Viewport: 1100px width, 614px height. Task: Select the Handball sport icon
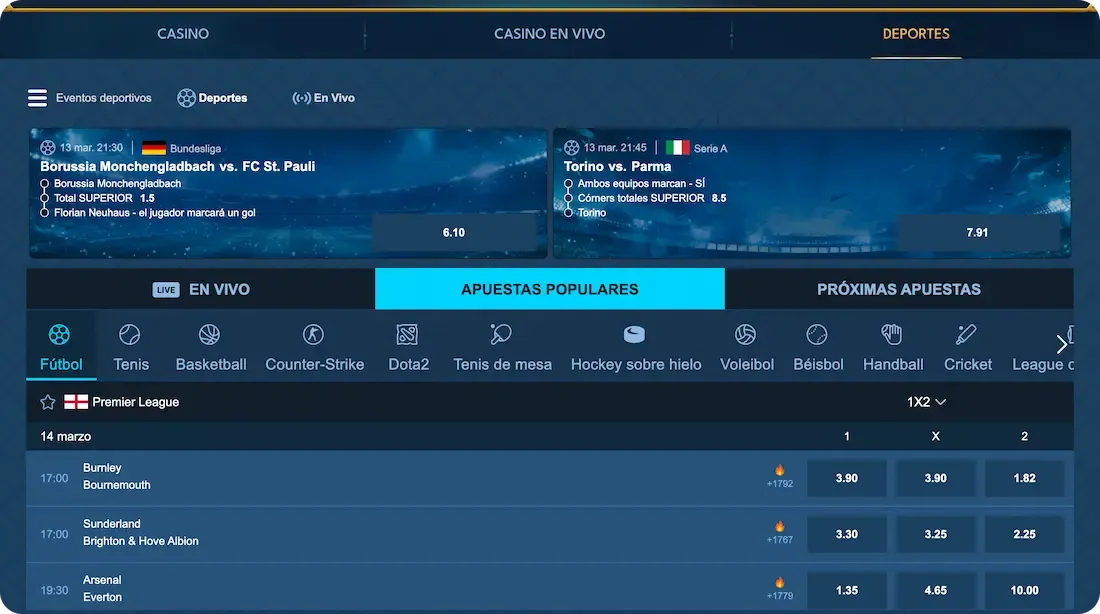tap(892, 334)
